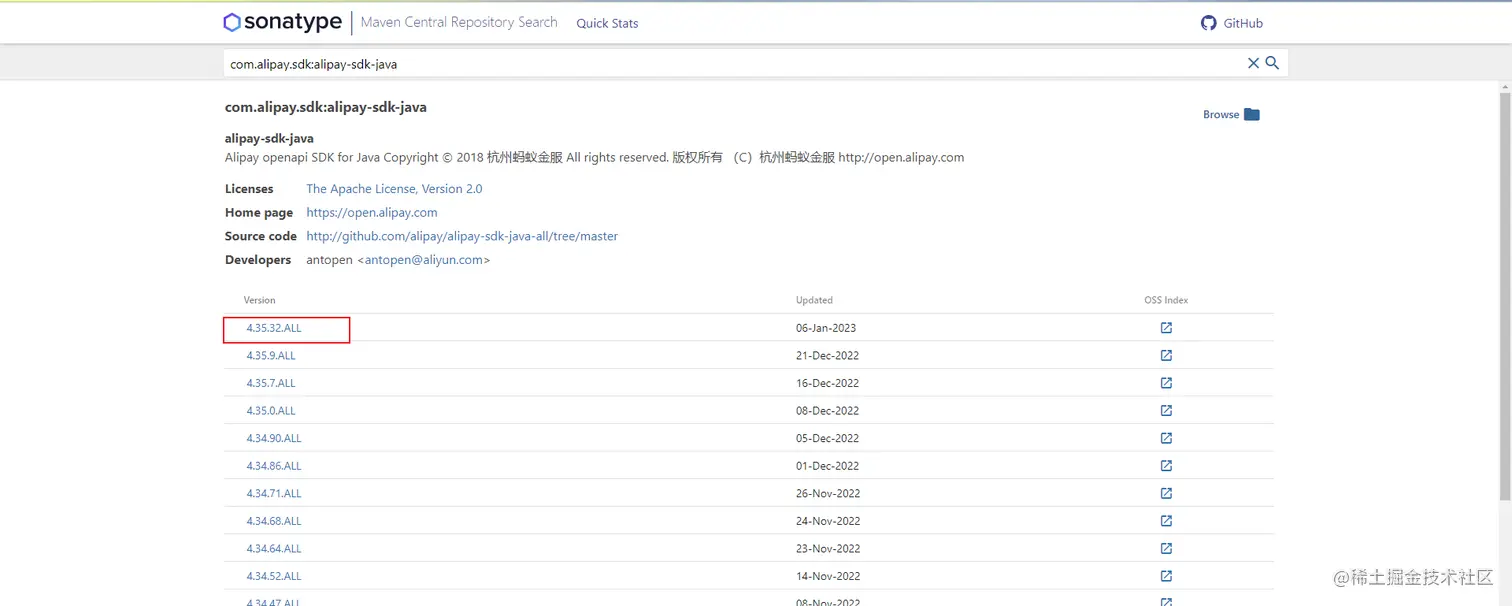The height and width of the screenshot is (606, 1512).
Task: Open Quick Stats page
Action: (x=607, y=23)
